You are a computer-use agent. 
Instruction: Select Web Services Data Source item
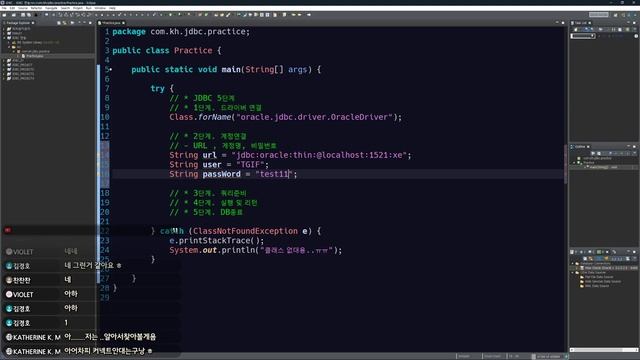600,281
